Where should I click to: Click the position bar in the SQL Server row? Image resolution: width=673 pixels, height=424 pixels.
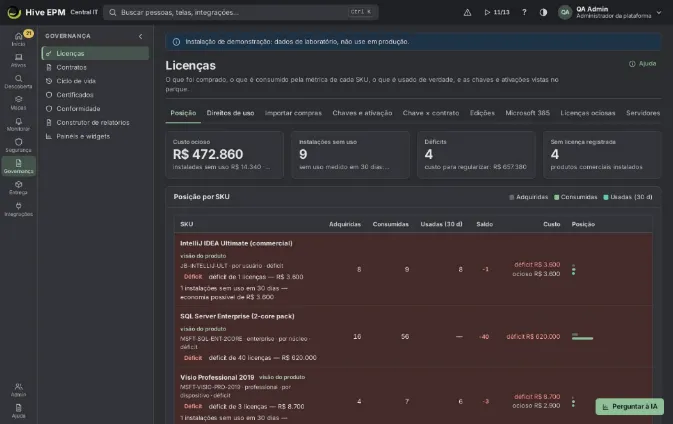click(x=582, y=337)
